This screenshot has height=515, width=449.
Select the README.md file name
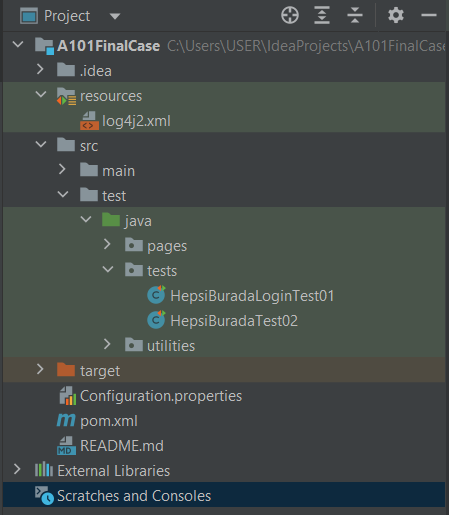[122, 446]
